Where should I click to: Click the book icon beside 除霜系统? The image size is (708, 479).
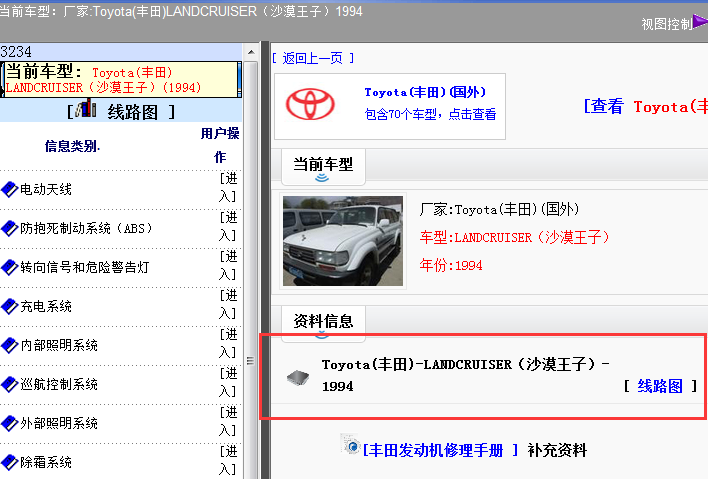pyautogui.click(x=9, y=462)
